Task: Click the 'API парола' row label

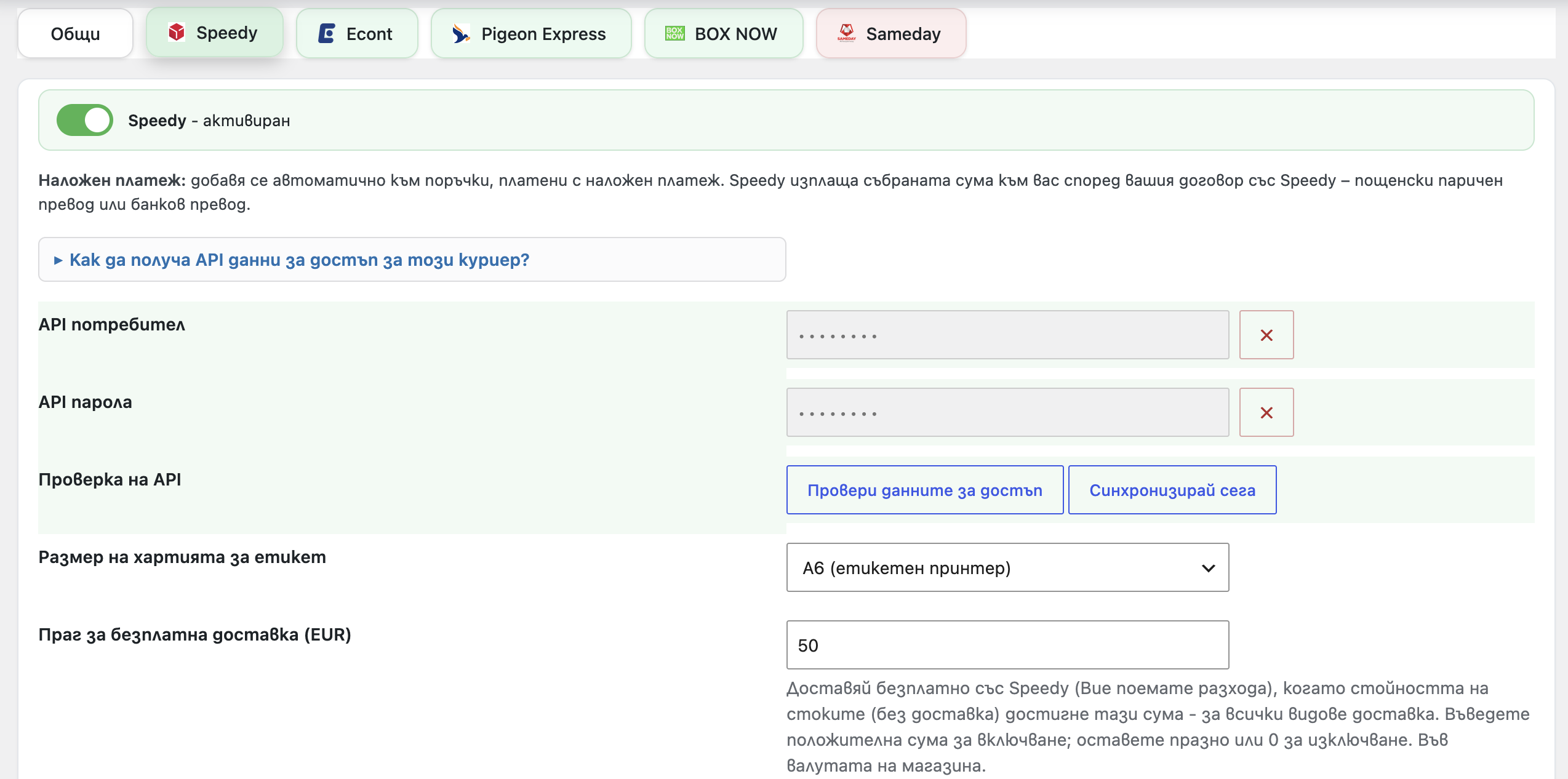Action: coord(86,402)
